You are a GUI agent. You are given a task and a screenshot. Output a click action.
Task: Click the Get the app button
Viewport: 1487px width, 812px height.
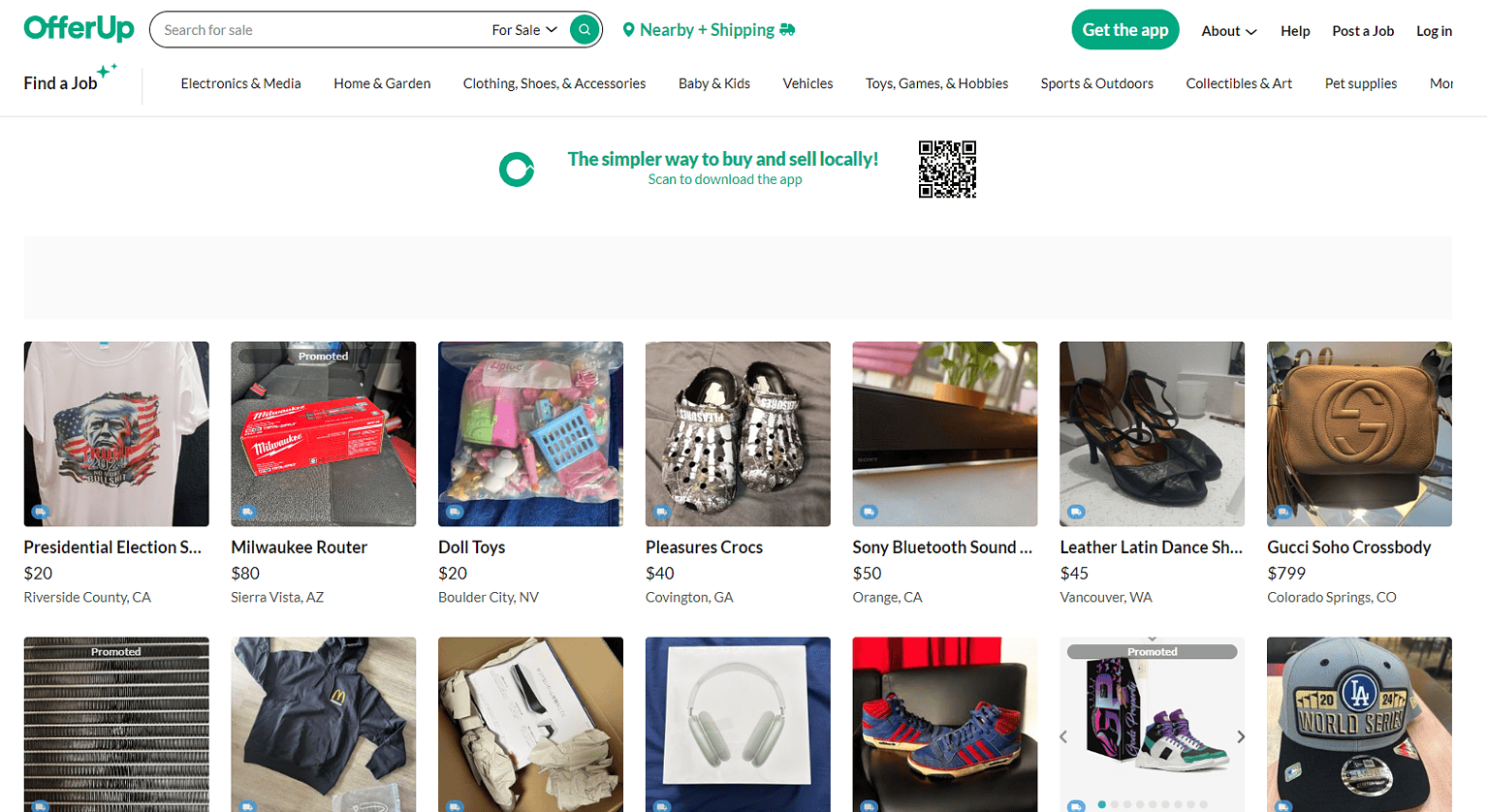1124,29
